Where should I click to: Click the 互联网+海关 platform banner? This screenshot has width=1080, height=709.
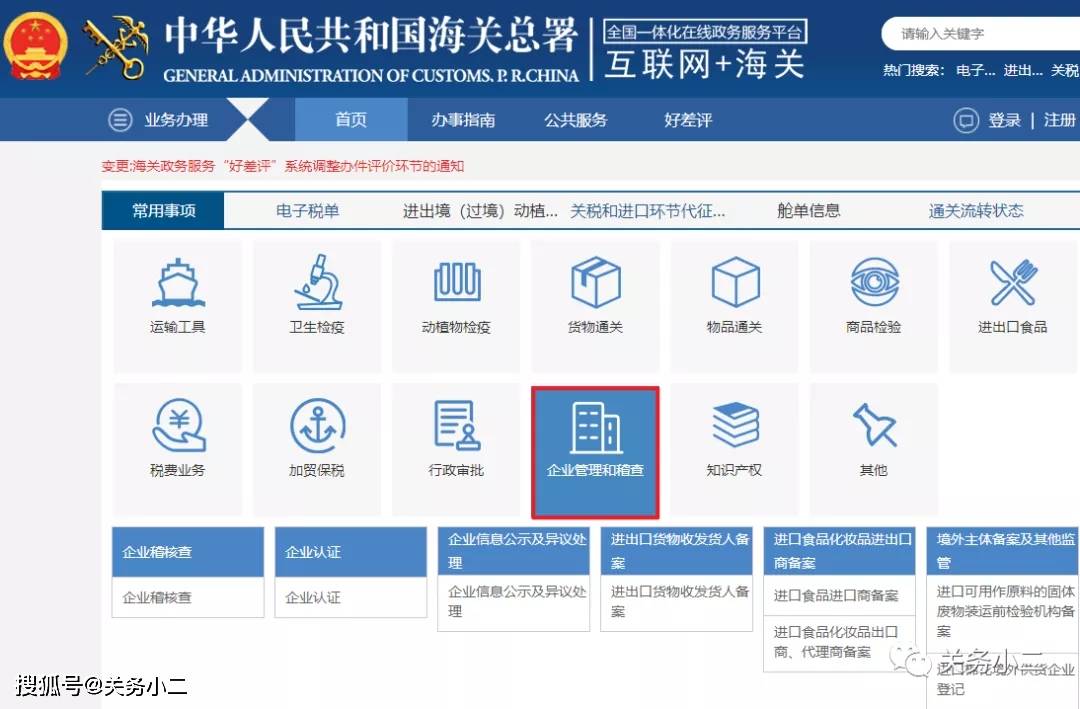(x=705, y=49)
